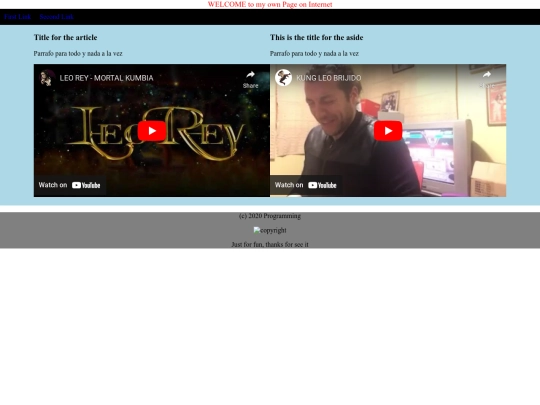Click the broken copyright image in footer
This screenshot has width=540, height=405.
[270, 230]
